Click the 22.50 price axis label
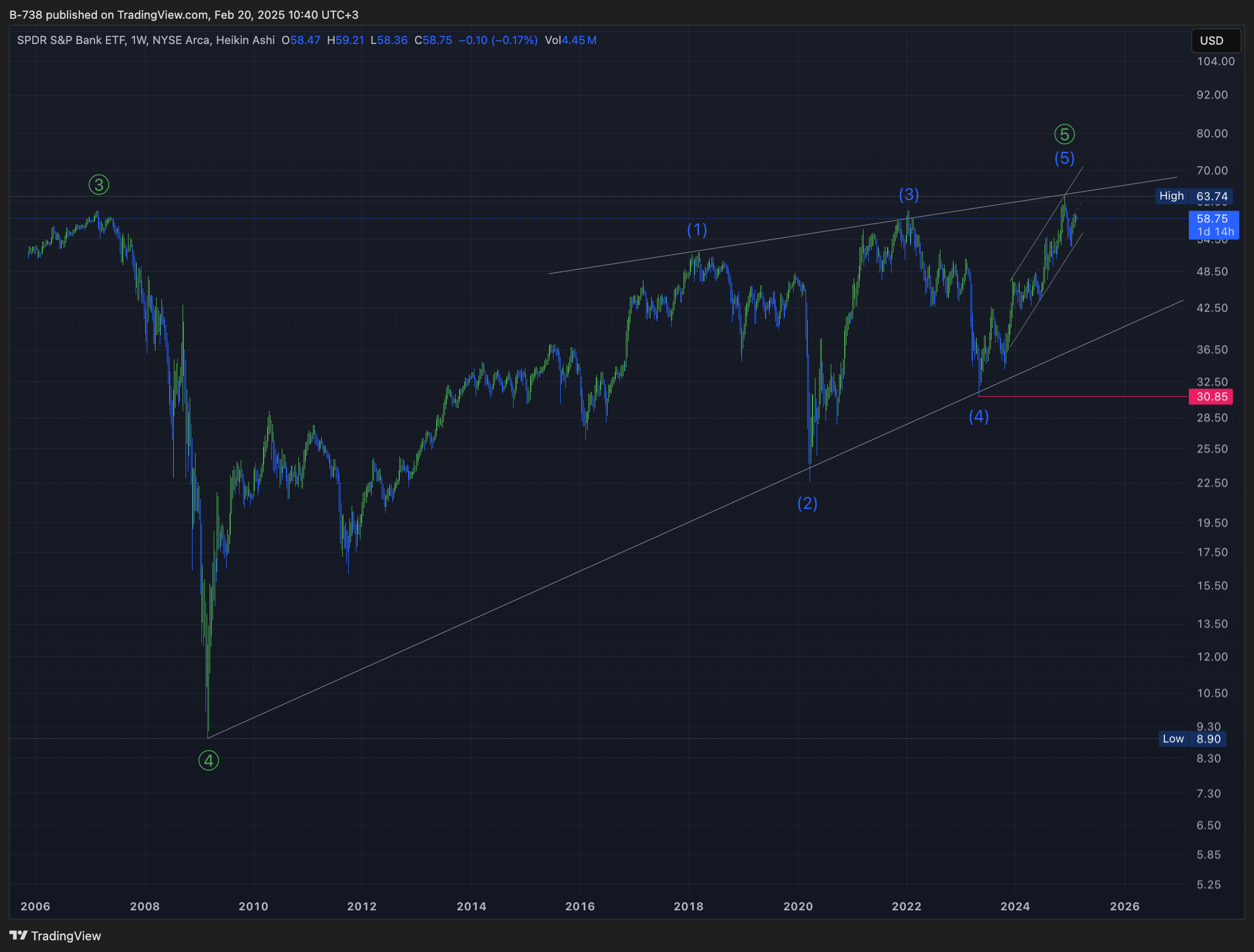The image size is (1254, 952). tap(1212, 482)
